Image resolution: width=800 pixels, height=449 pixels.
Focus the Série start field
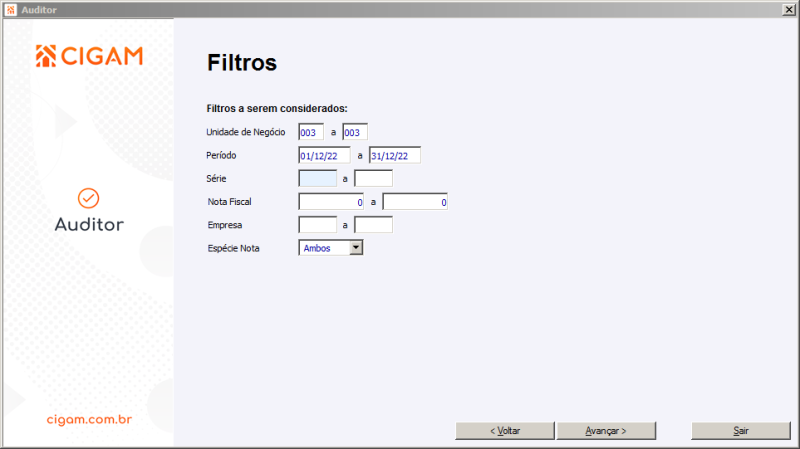317,179
